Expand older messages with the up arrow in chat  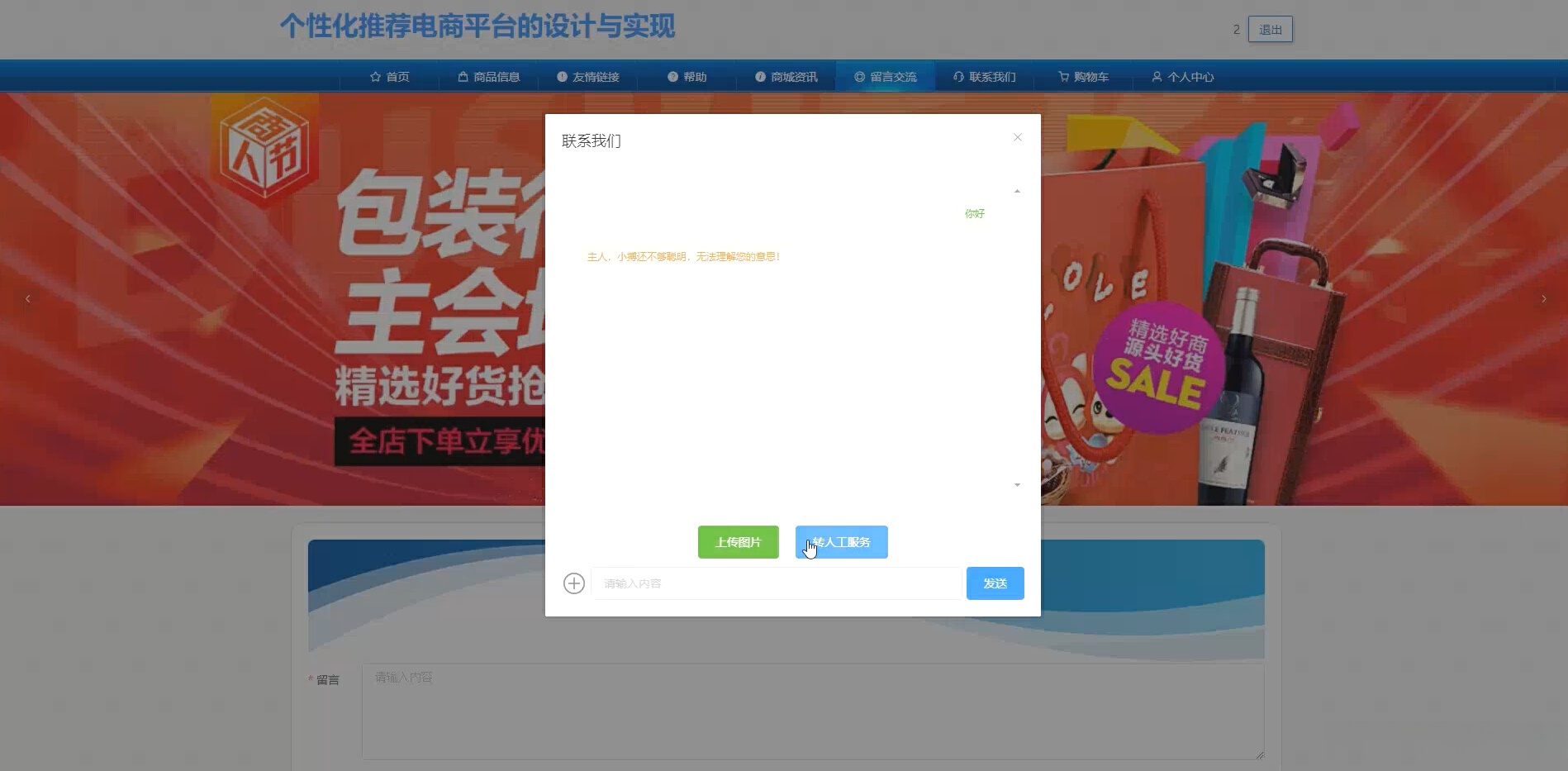(x=1017, y=191)
